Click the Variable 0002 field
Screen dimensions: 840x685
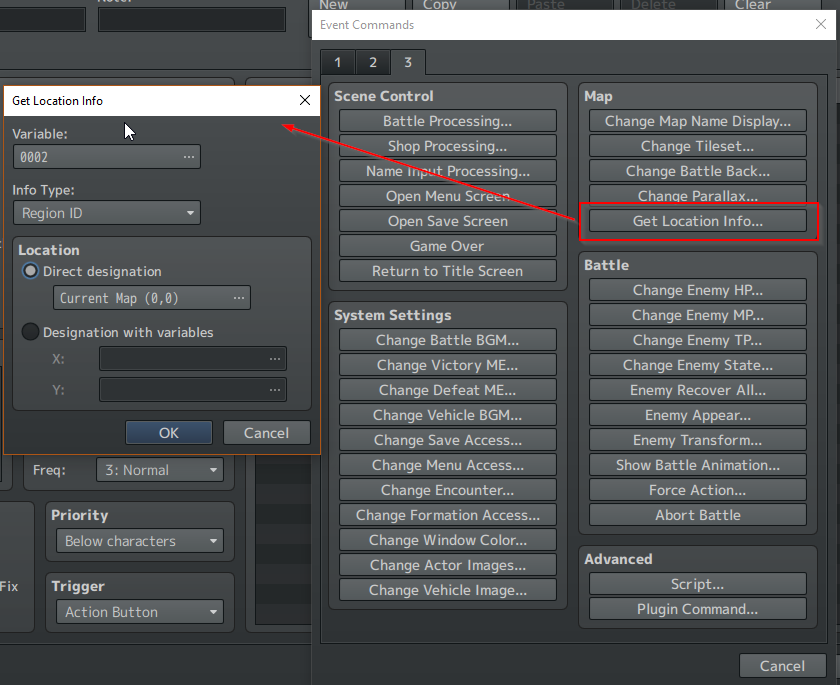[x=107, y=157]
